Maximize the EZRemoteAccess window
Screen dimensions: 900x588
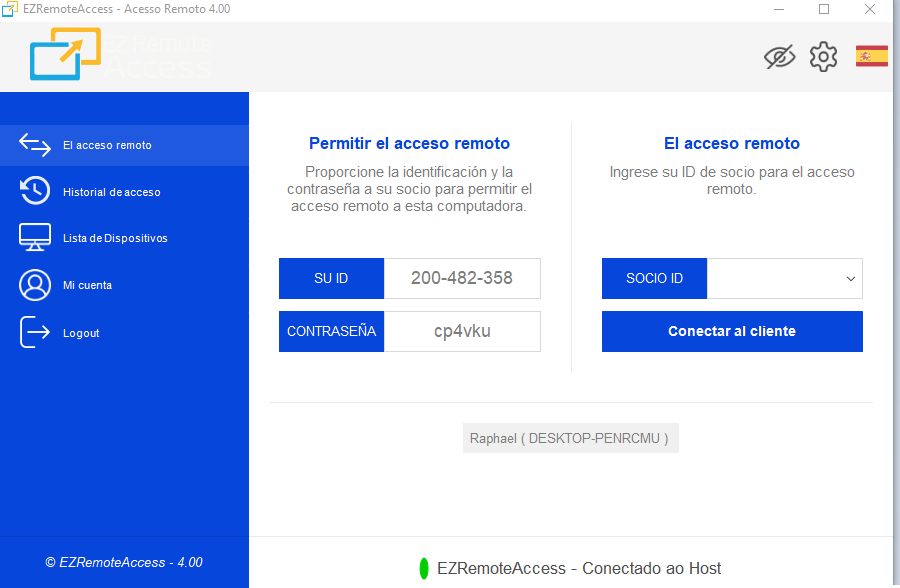[824, 9]
